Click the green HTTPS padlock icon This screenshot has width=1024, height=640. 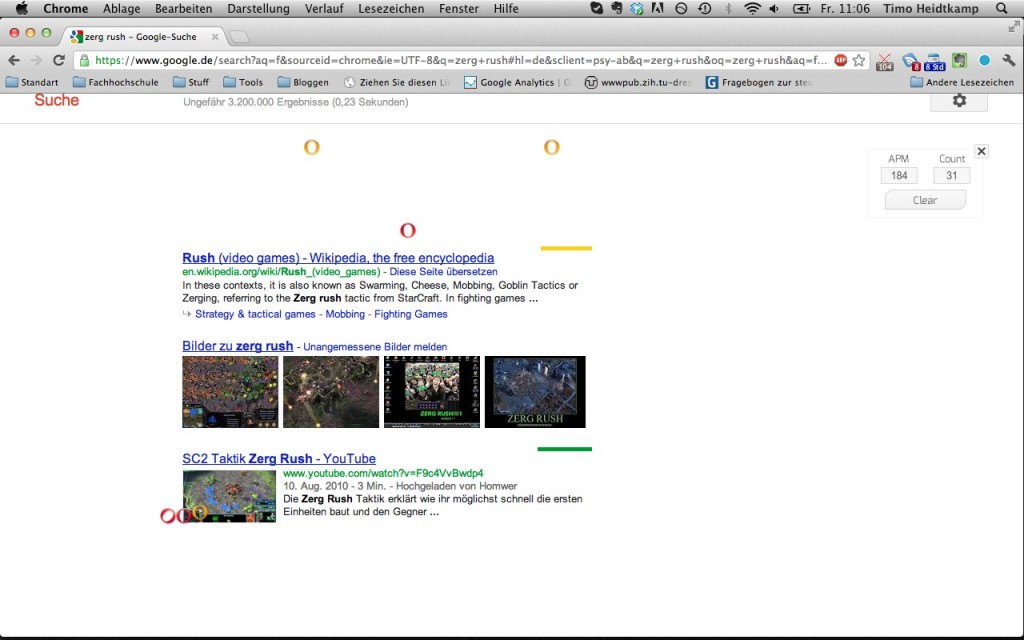click(84, 60)
